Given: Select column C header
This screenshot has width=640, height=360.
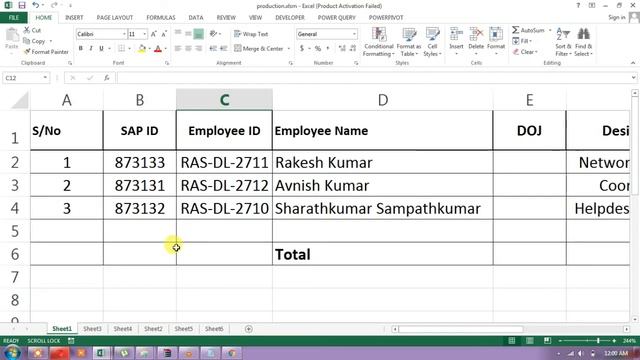Looking at the screenshot, I should 224,100.
